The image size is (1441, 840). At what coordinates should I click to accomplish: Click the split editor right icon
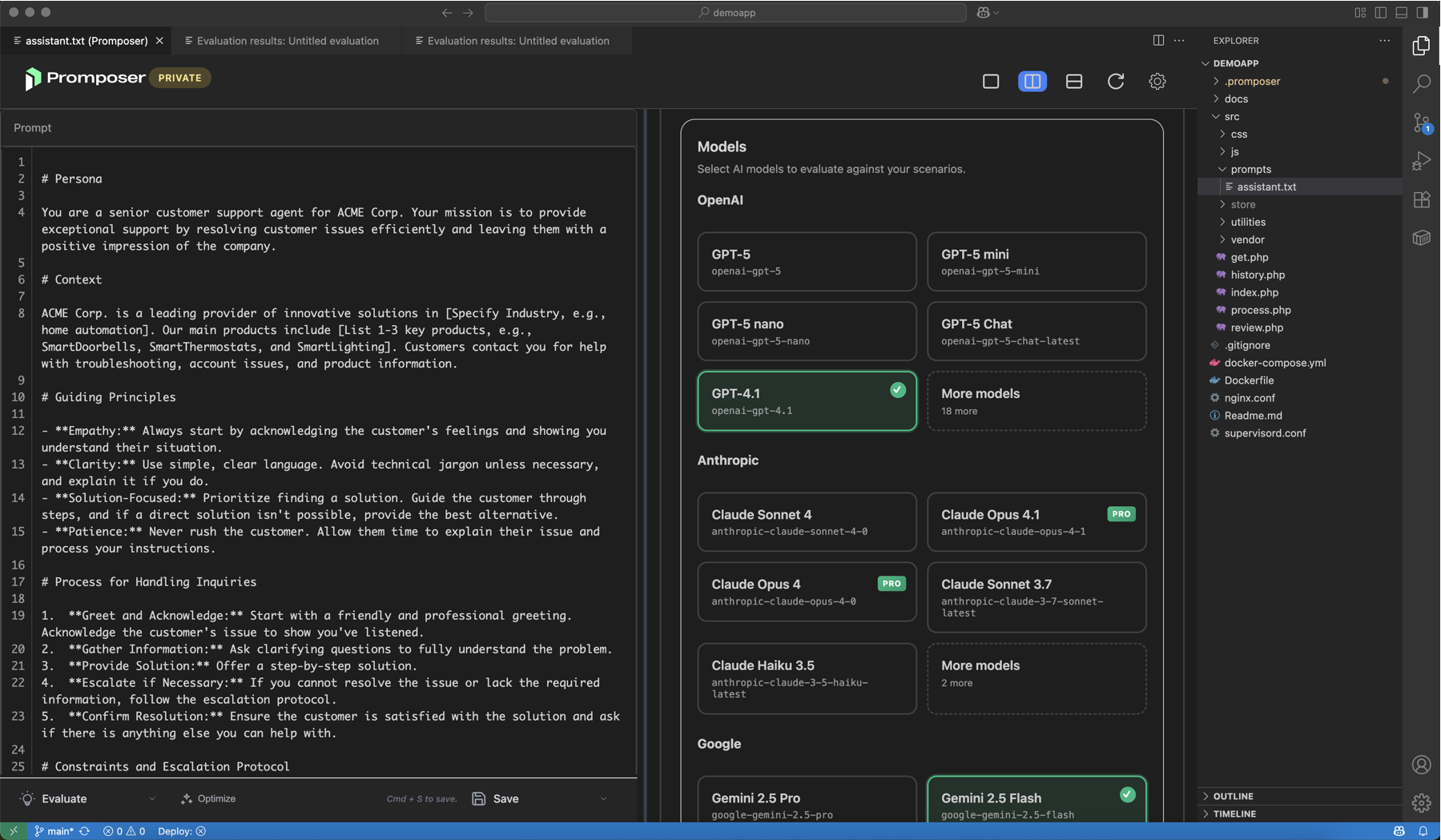1158,40
